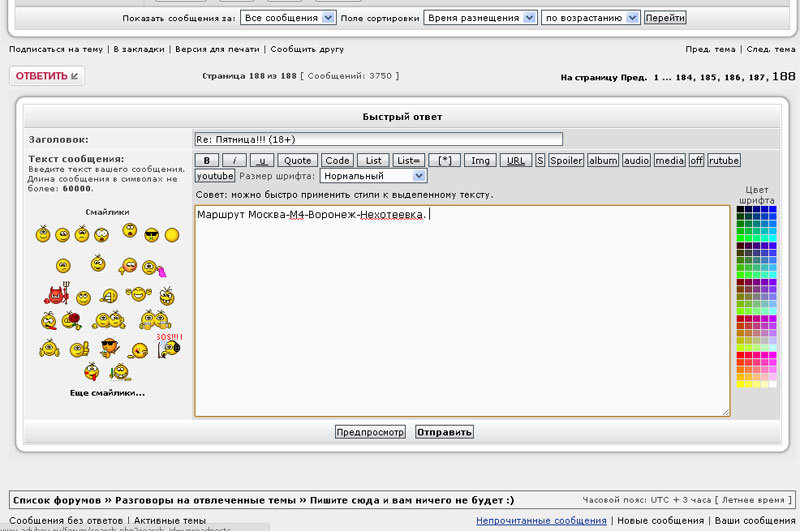
Task: Go to page 187 of the topic
Action: [x=758, y=77]
